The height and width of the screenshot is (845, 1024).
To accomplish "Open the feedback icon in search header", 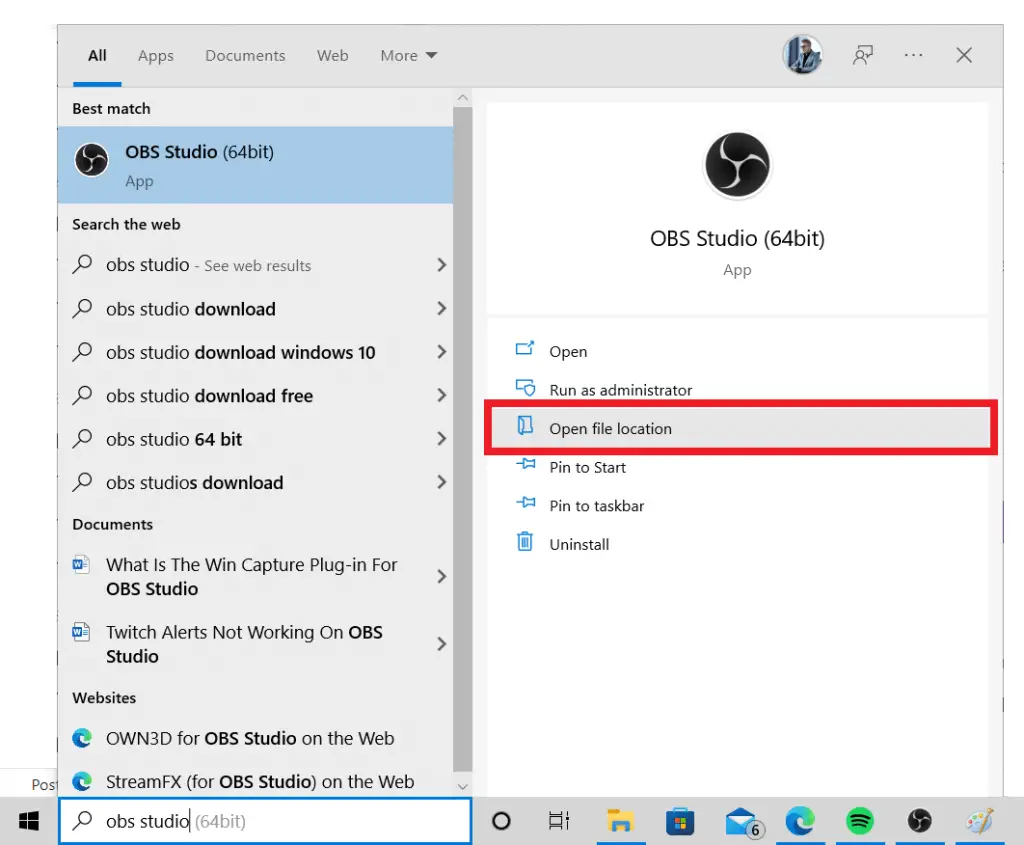I will tap(863, 56).
